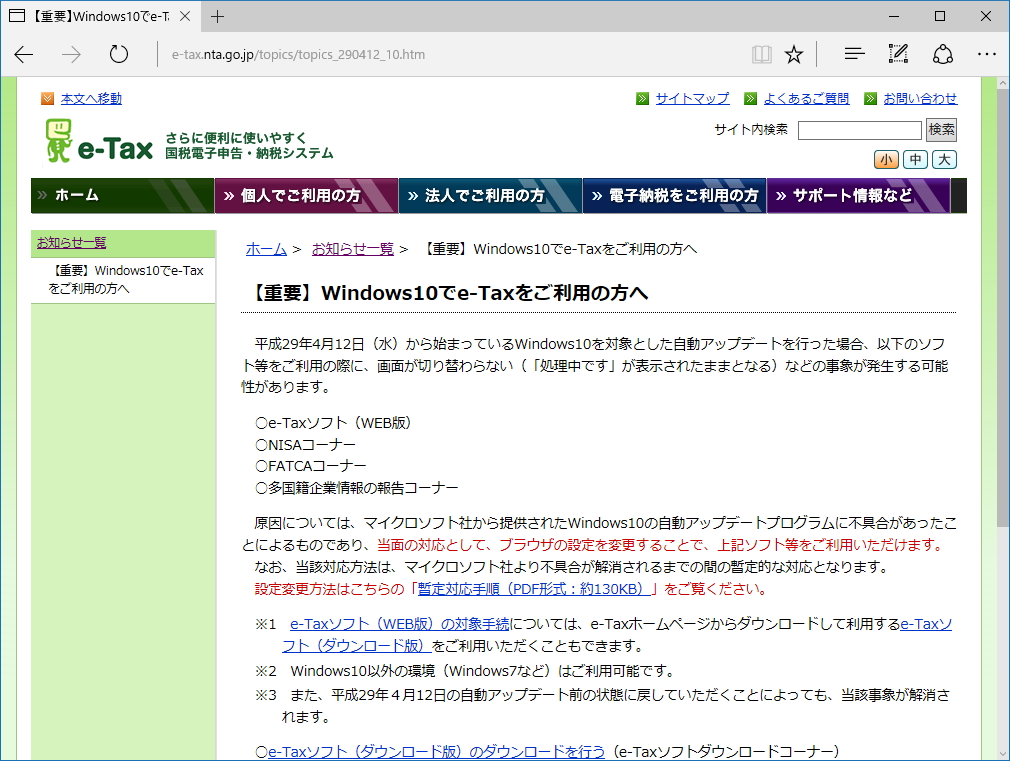Screen dimensions: 1010x761
Task: Start a Web Note annotation
Action: (897, 54)
